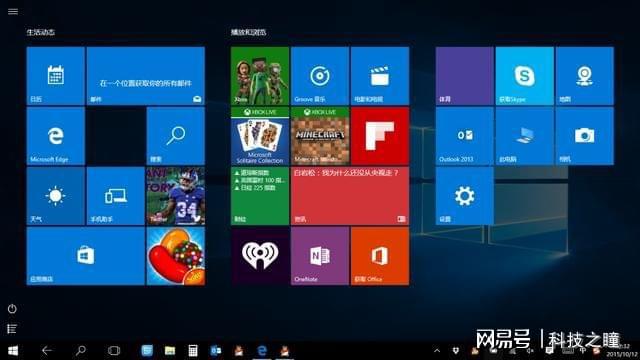Click the '播放和浏览' group header
This screenshot has height=360, width=640.
[x=249, y=32]
